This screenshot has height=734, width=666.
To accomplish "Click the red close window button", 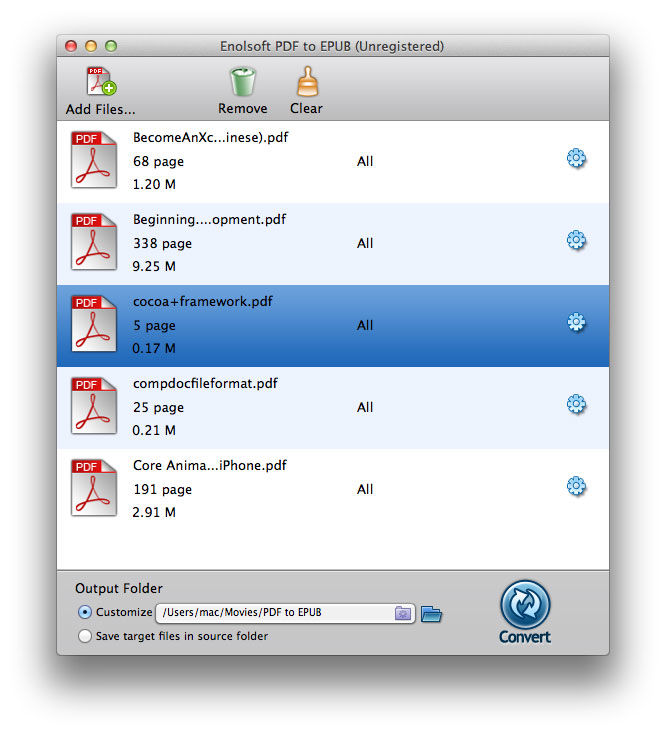I will pyautogui.click(x=71, y=46).
